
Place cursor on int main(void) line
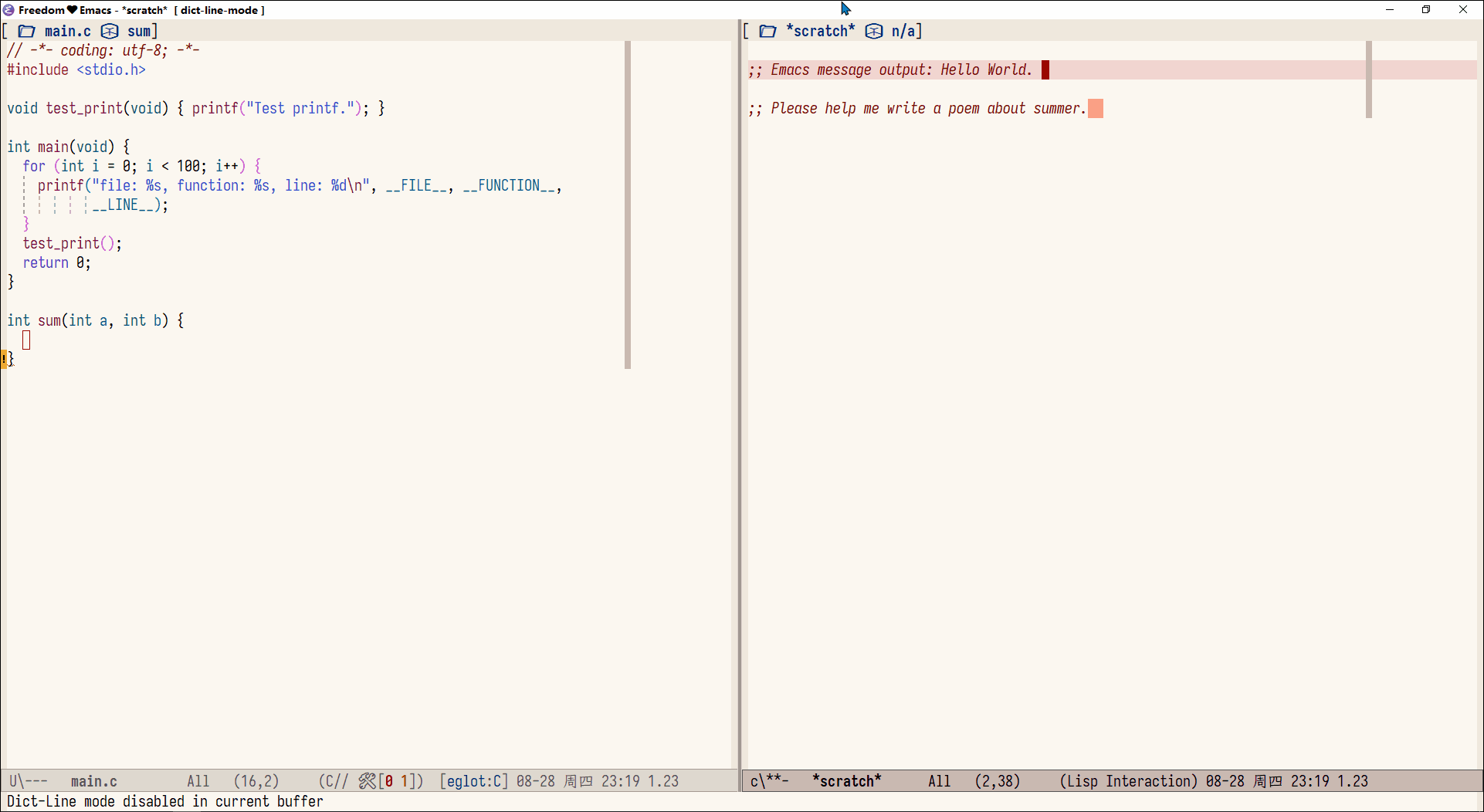click(x=69, y=147)
